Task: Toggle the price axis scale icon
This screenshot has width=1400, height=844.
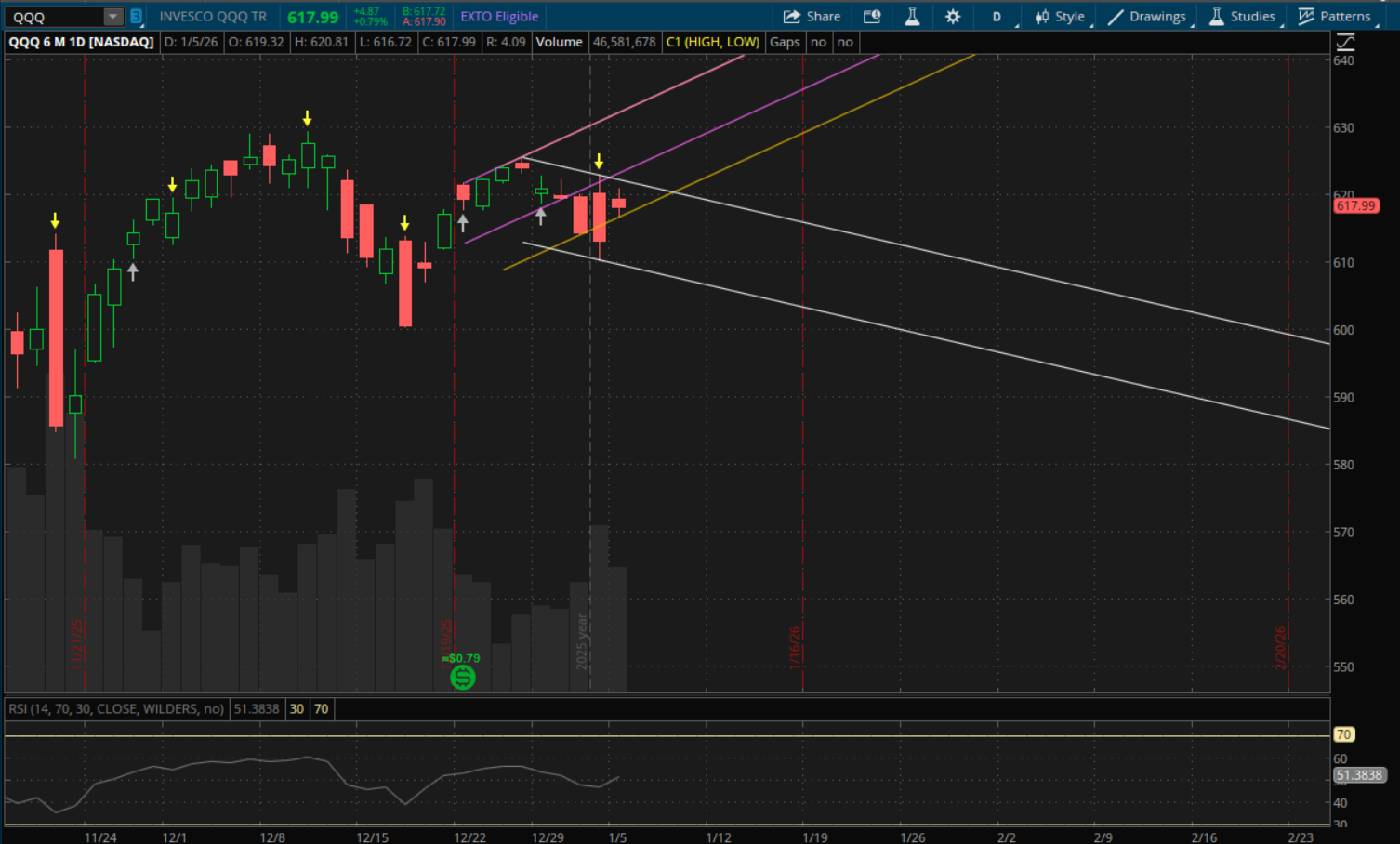Action: [x=1344, y=42]
